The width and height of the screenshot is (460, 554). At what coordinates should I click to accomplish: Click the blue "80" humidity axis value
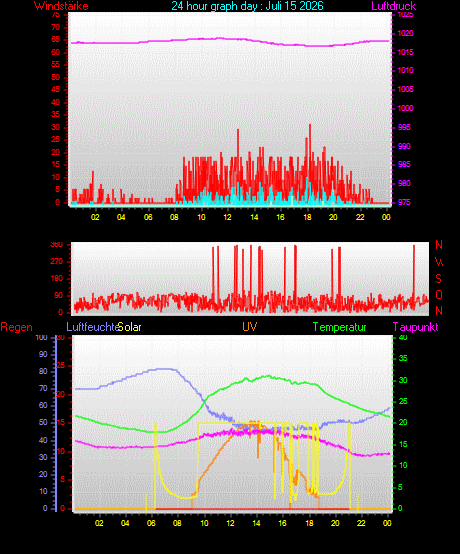(x=43, y=371)
